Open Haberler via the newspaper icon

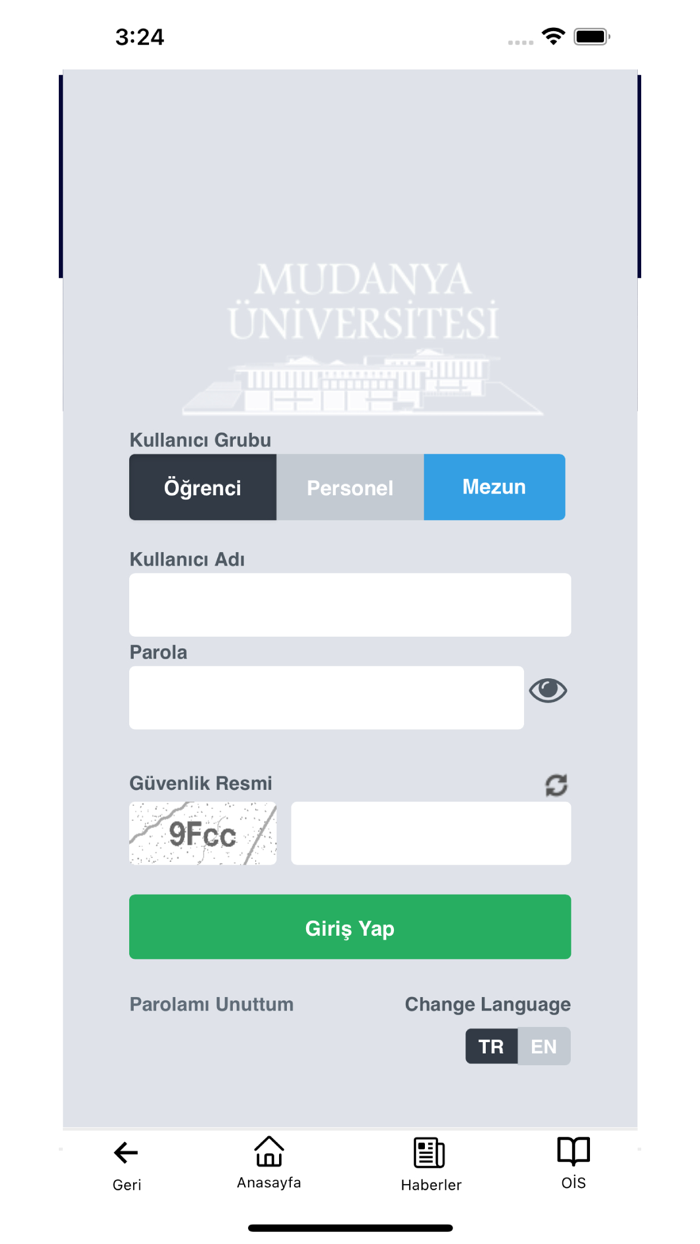430,1151
